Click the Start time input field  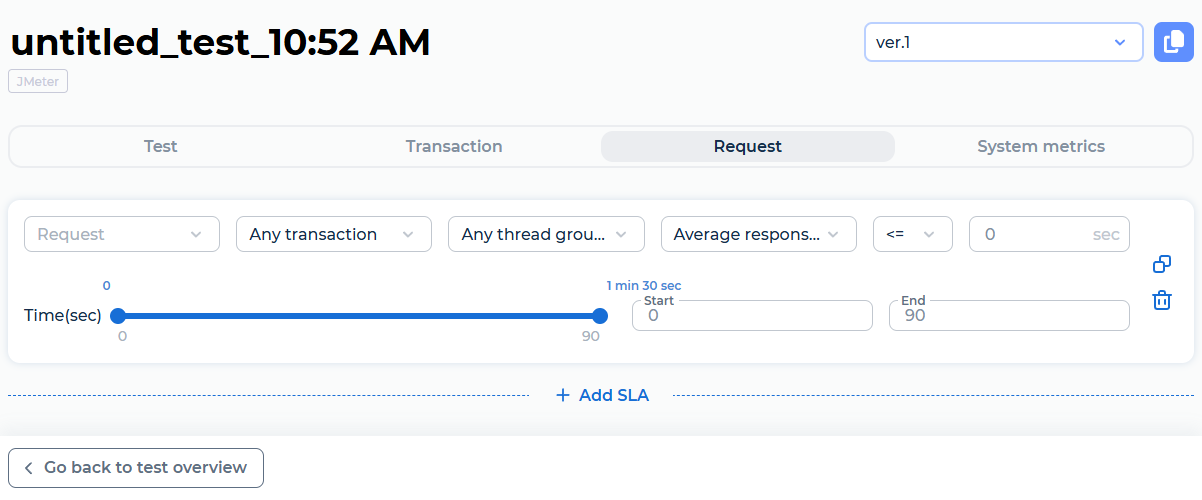[x=752, y=316]
